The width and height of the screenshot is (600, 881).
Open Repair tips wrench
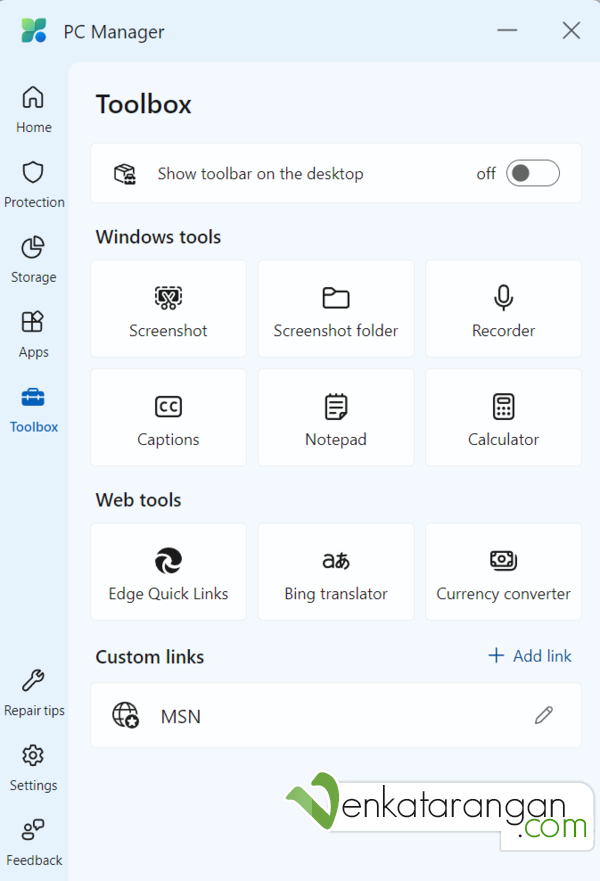click(x=34, y=693)
